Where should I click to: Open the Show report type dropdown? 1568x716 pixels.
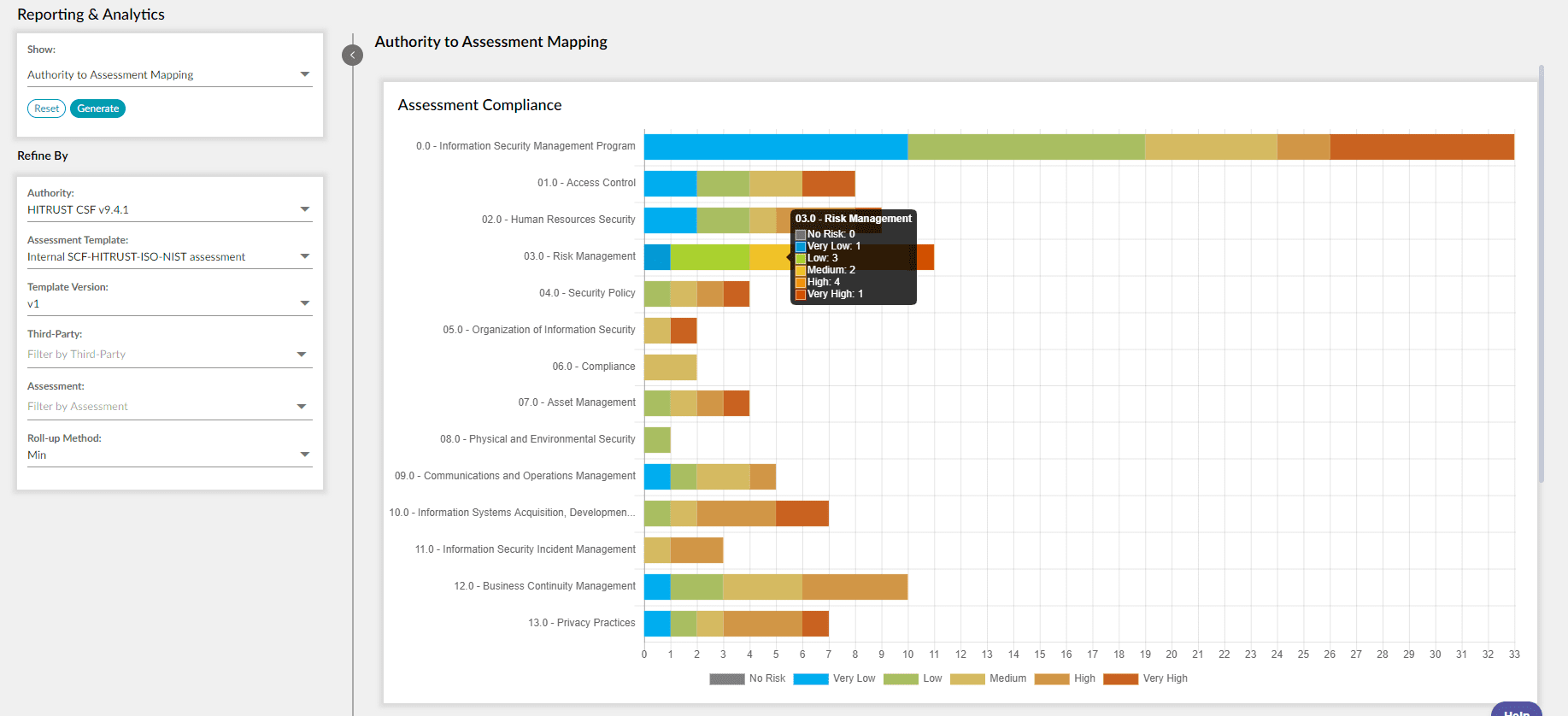pyautogui.click(x=169, y=75)
